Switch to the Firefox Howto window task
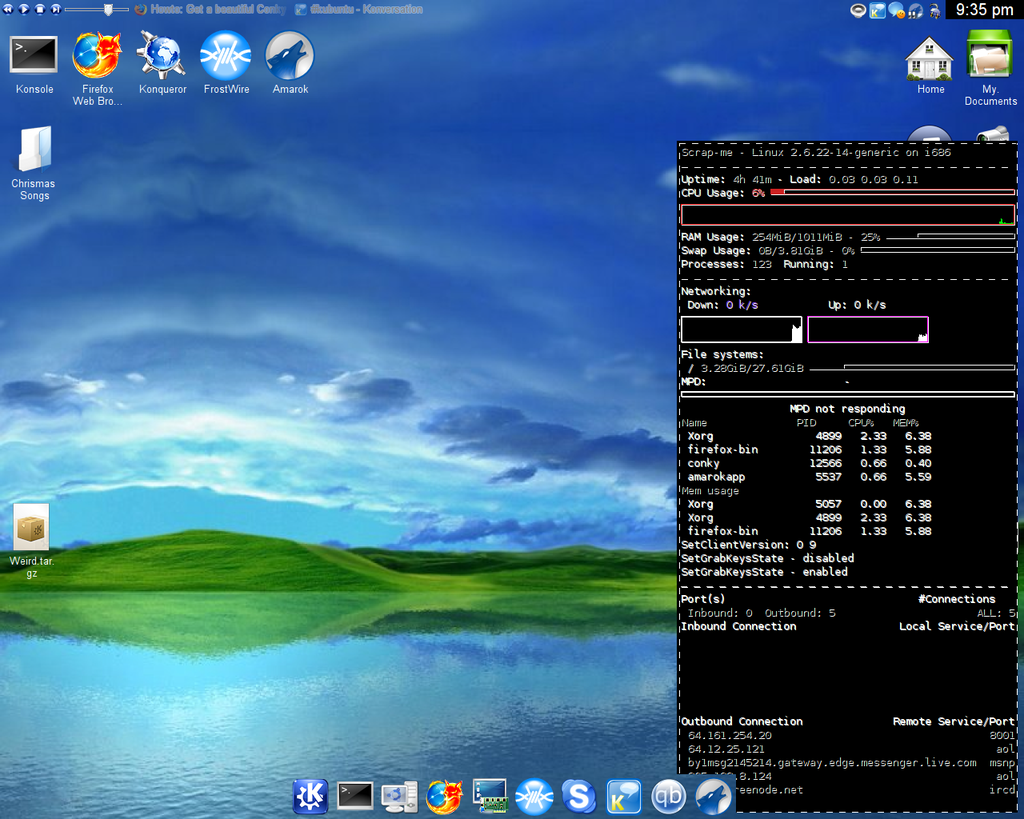1024x819 pixels. 210,9
